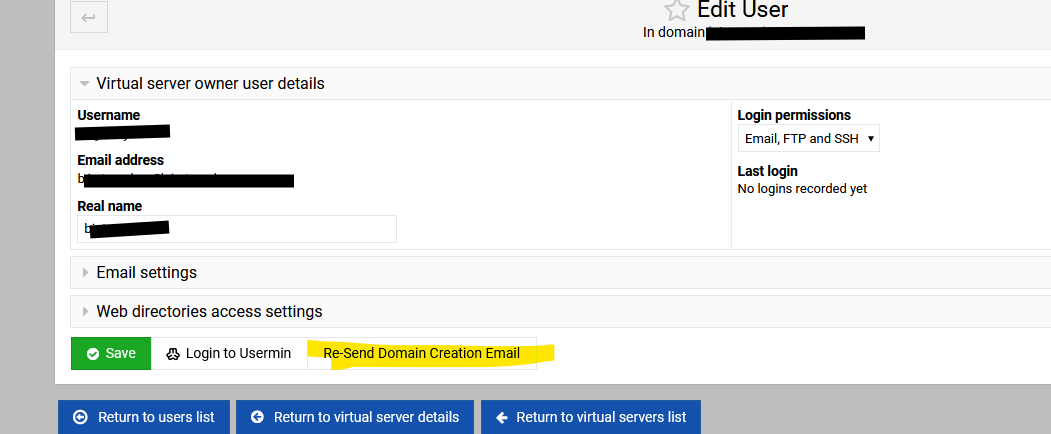The image size is (1051, 434).
Task: Click the arrow icon in Return to users list
Action: (x=81, y=417)
